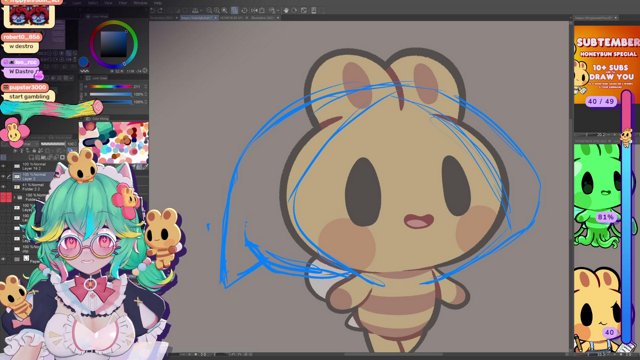Click the zoom out magnifier icon
This screenshot has width=640, height=360.
click(x=210, y=10)
